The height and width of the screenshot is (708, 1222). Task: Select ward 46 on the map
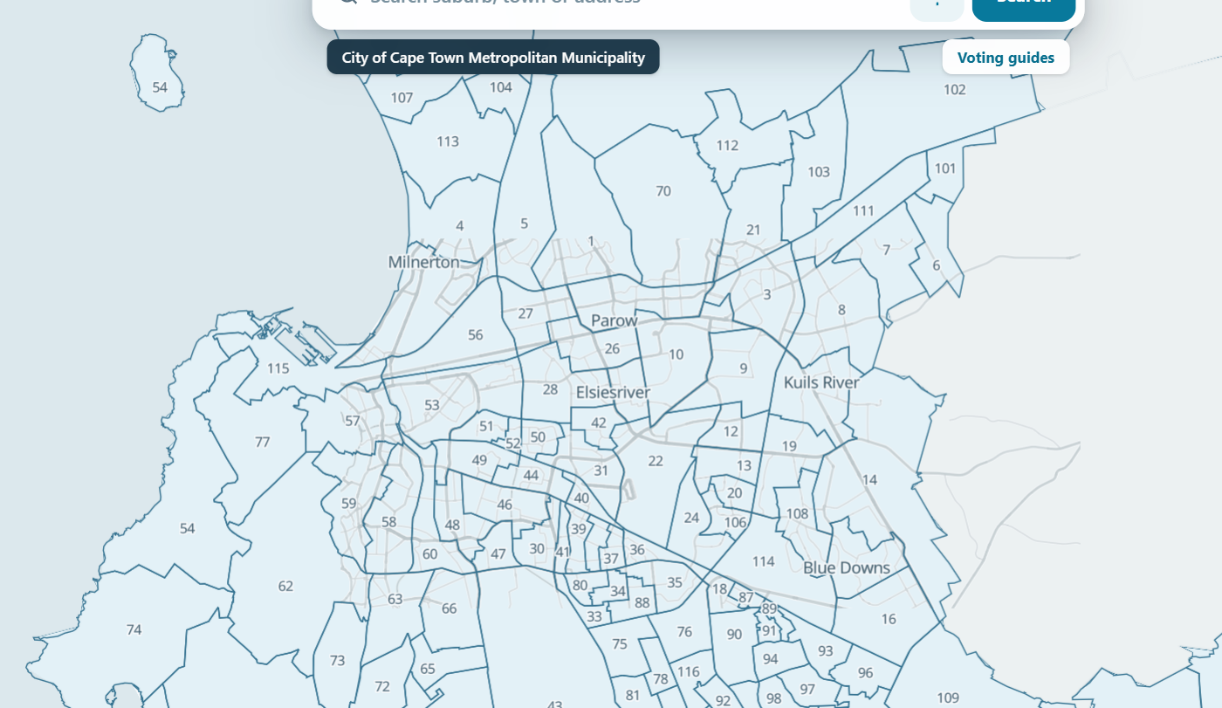(x=505, y=505)
